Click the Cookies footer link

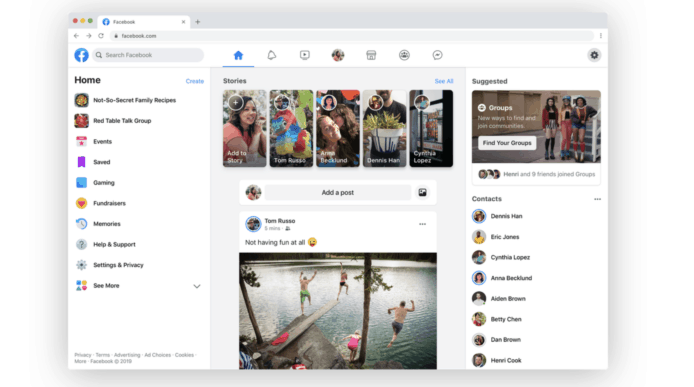point(184,355)
